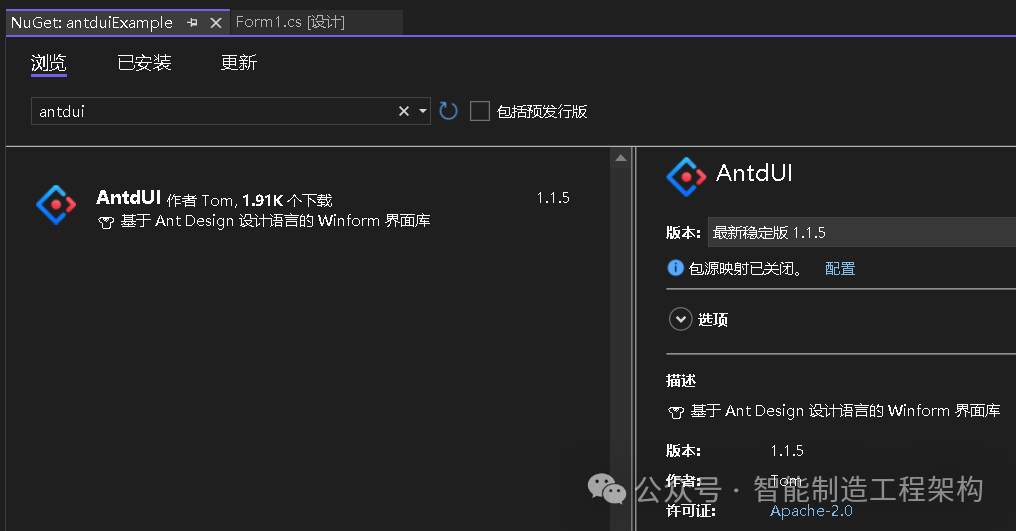This screenshot has width=1016, height=531.
Task: Clear the antdui search text
Action: coord(404,112)
